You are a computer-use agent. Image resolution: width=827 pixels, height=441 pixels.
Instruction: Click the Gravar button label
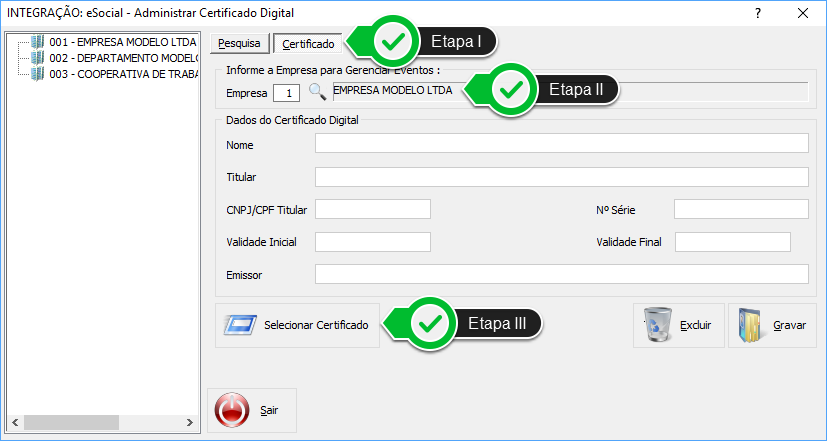(790, 325)
